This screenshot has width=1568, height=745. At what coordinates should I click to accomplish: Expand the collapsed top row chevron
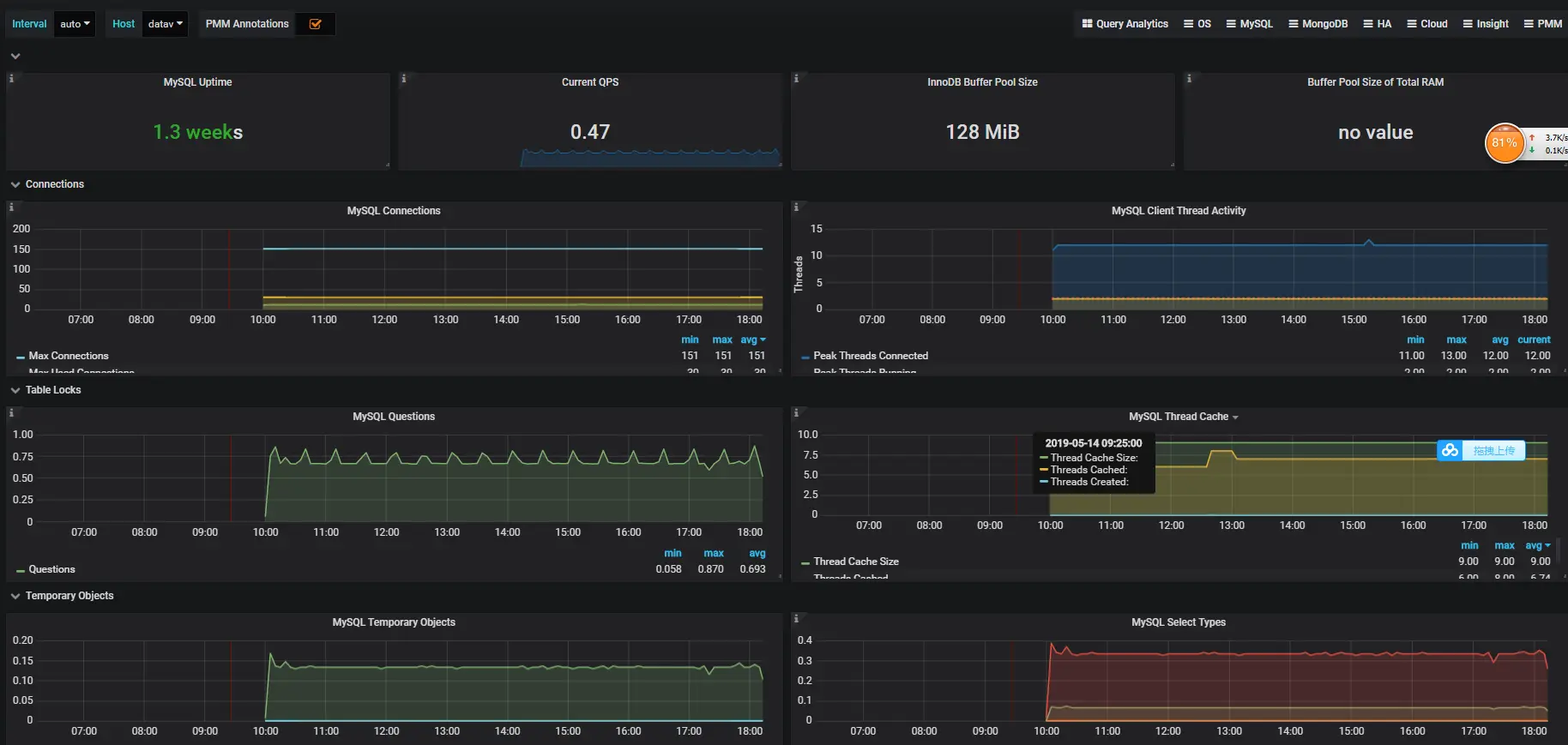click(x=15, y=56)
